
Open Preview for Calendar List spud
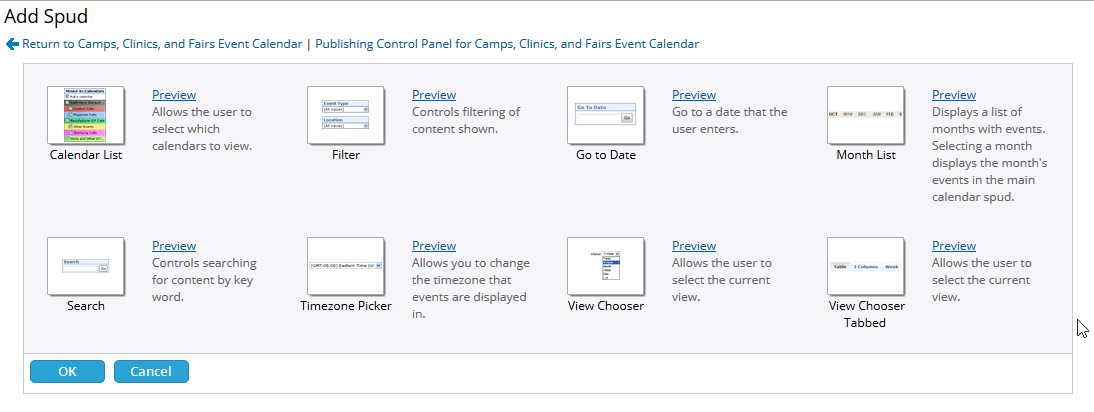click(174, 95)
